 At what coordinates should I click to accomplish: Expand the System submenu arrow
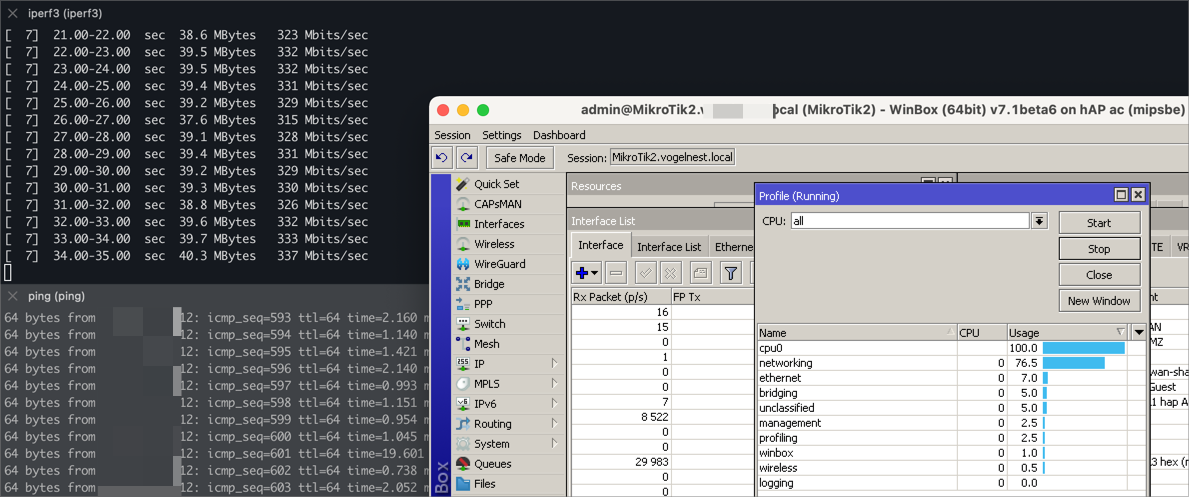click(x=555, y=444)
